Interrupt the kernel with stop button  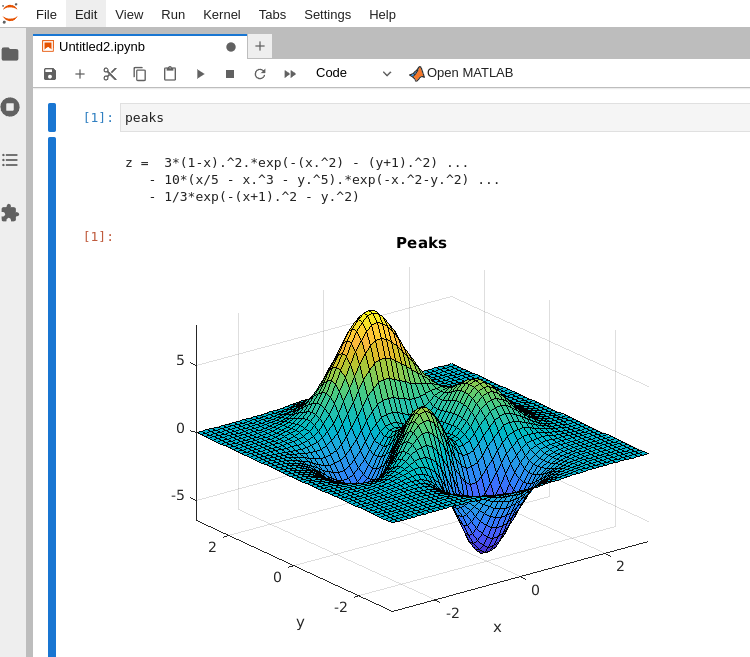point(230,73)
